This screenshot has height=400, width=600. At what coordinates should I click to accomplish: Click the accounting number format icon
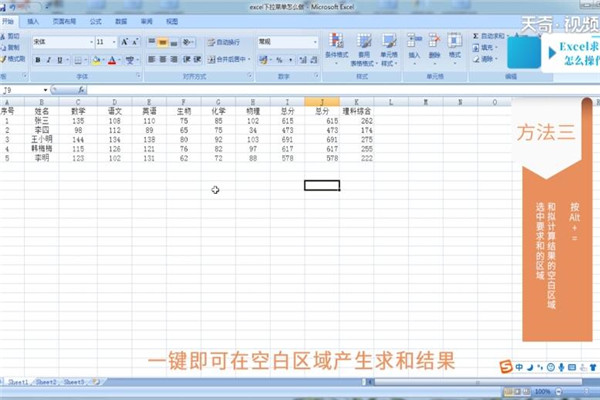(x=263, y=60)
